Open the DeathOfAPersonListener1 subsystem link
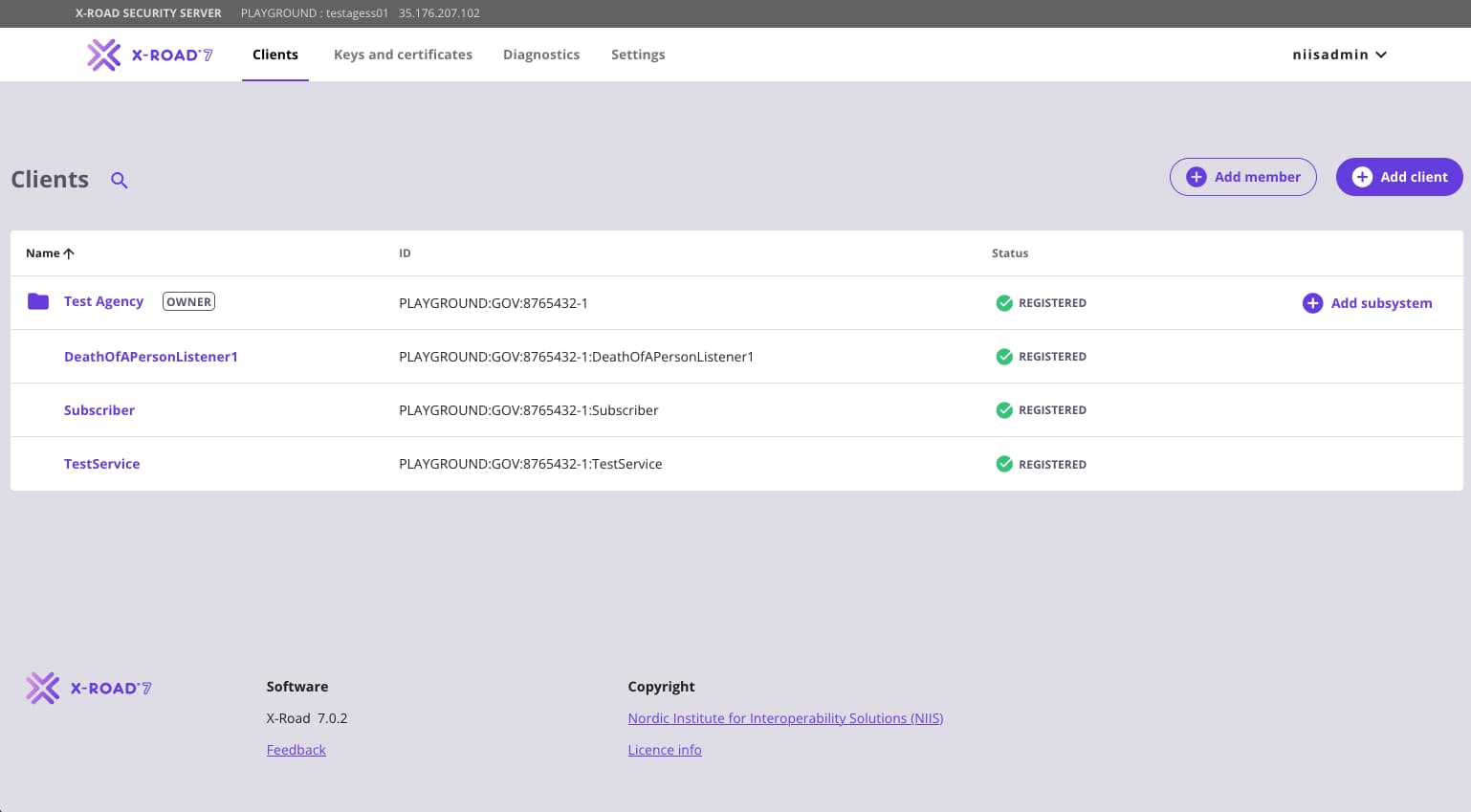1471x812 pixels. coord(151,357)
